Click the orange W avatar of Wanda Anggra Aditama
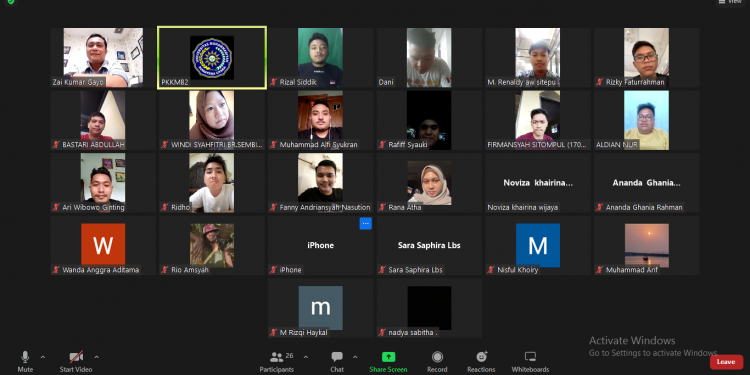Screen dimensions: 750x375 pyautogui.click(x=103, y=244)
